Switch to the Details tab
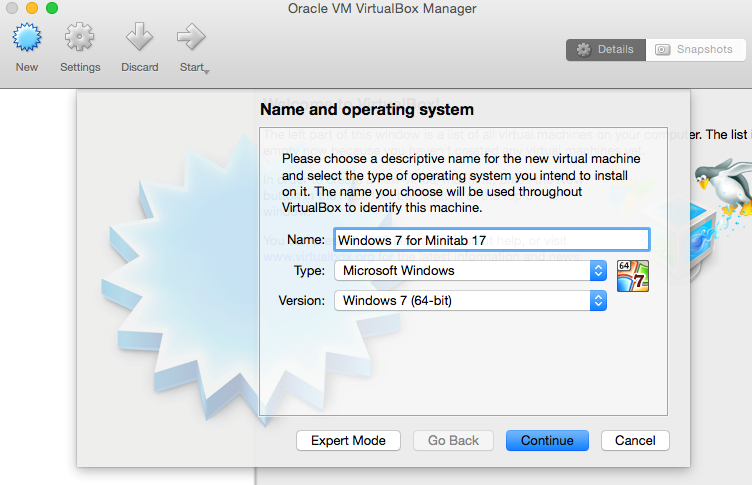Screen dimensions: 752x485 606,49
